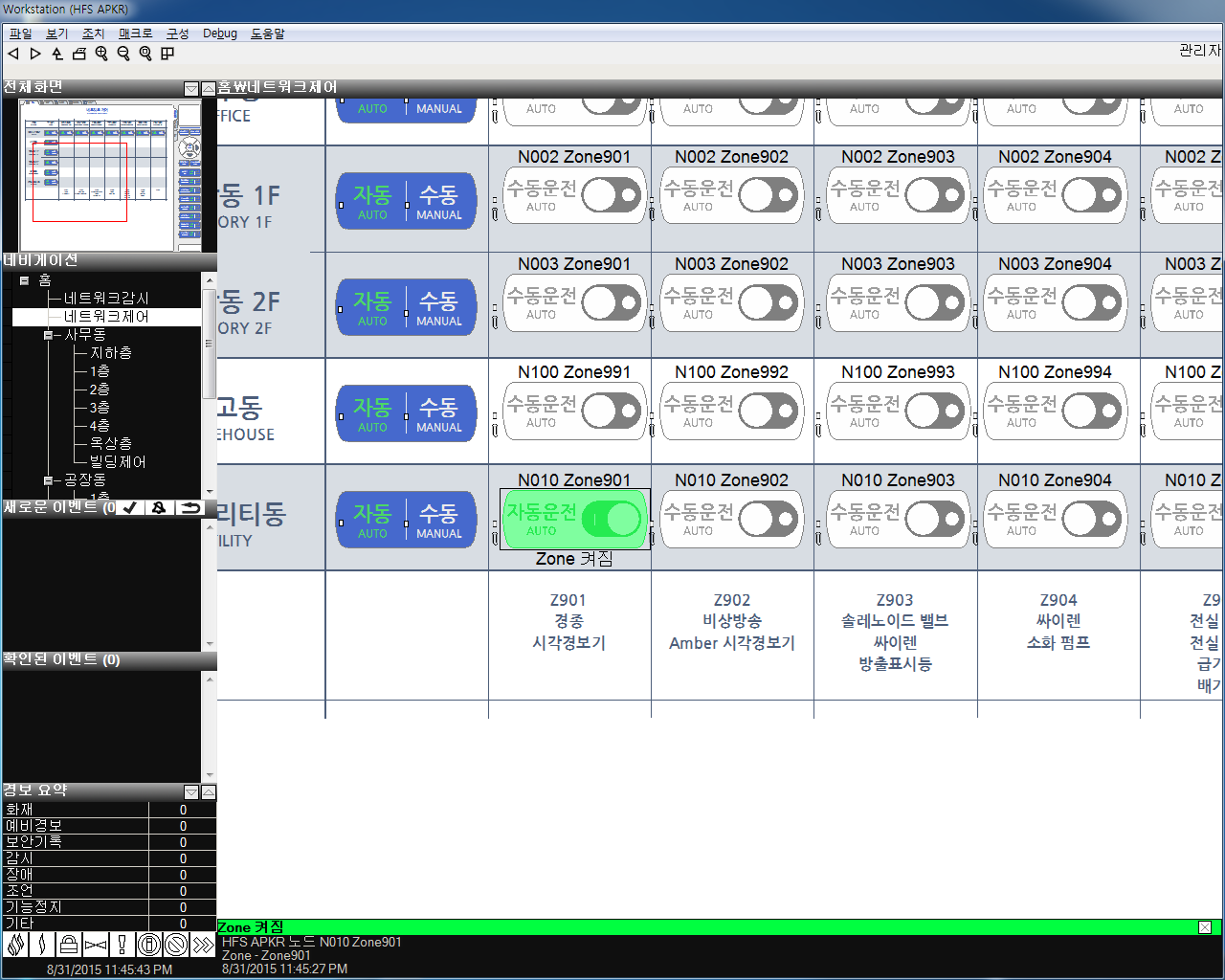Open the 매크로 menu
The width and height of the screenshot is (1225, 980).
click(135, 33)
